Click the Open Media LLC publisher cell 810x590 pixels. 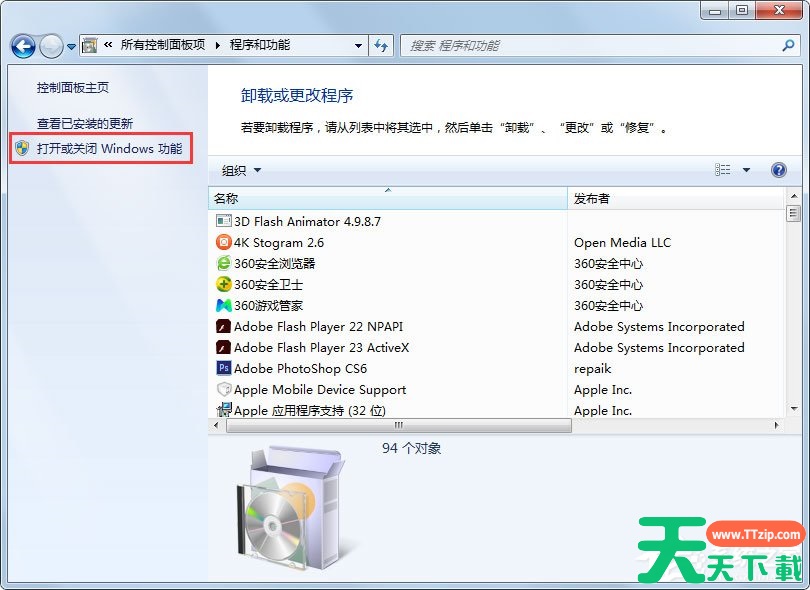point(622,242)
